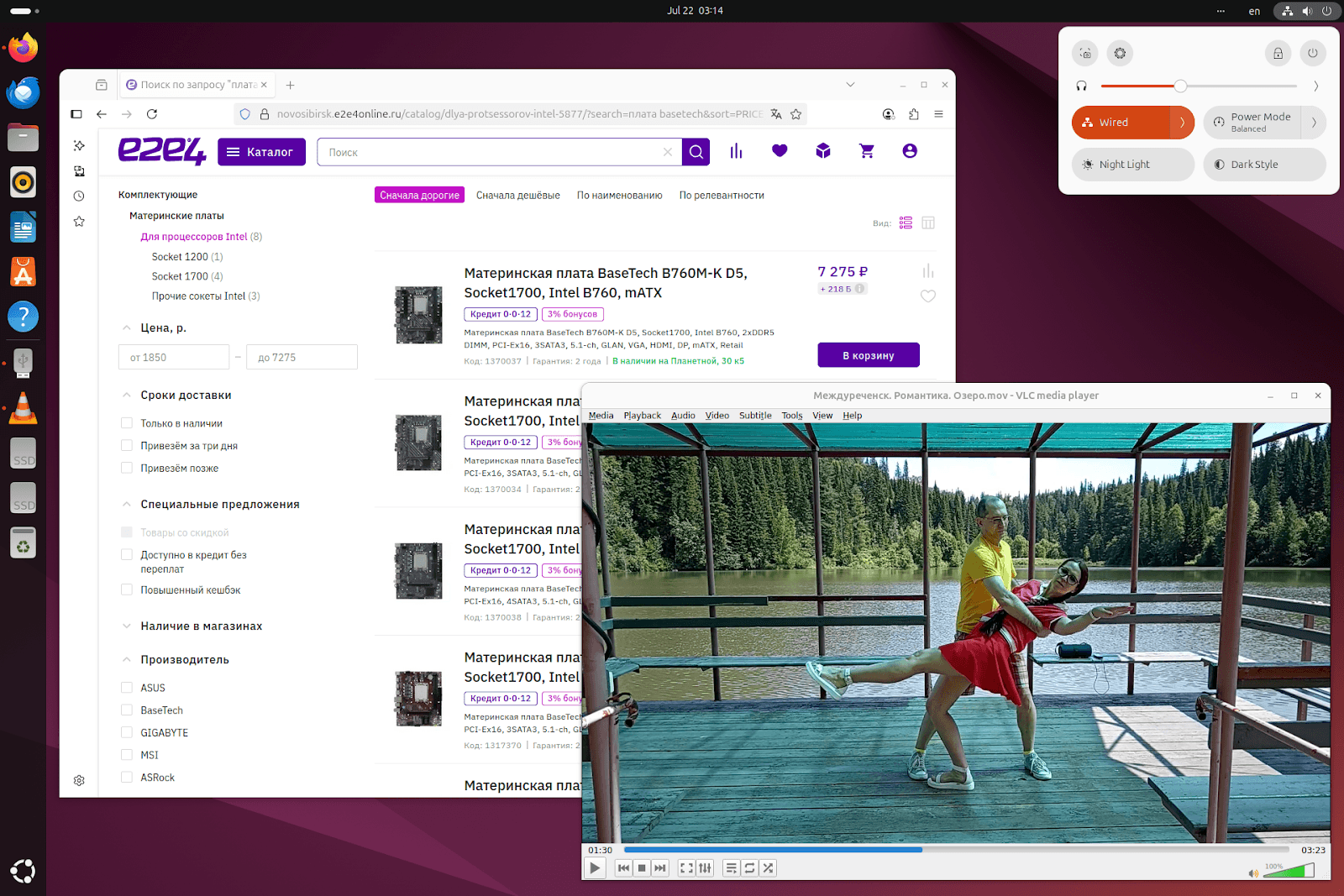Click the system volume slider
The height and width of the screenshot is (896, 1344).
pyautogui.click(x=1199, y=86)
